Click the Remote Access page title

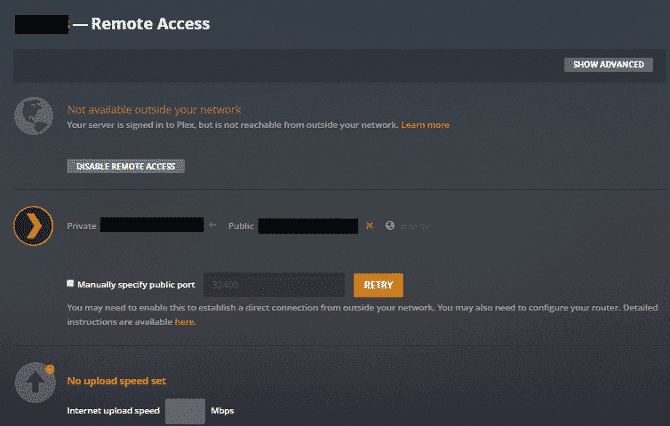tap(150, 24)
